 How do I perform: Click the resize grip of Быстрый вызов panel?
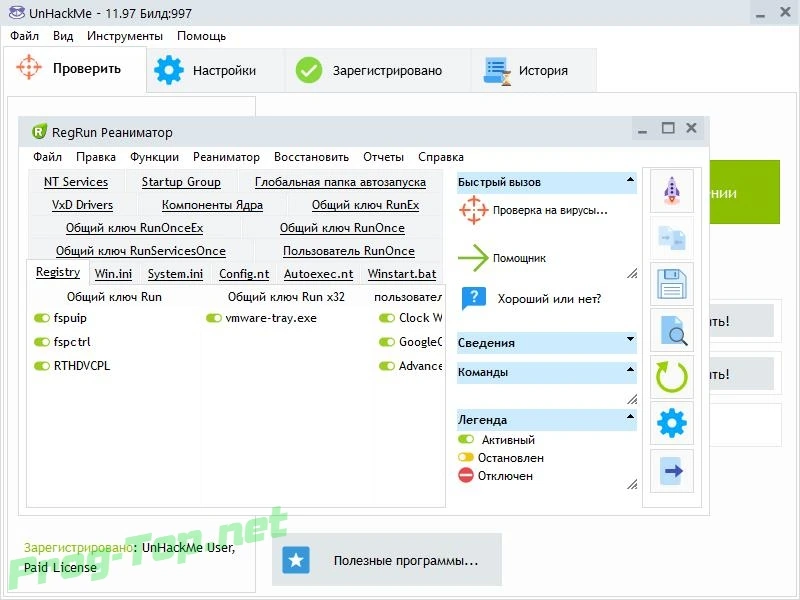point(632,273)
